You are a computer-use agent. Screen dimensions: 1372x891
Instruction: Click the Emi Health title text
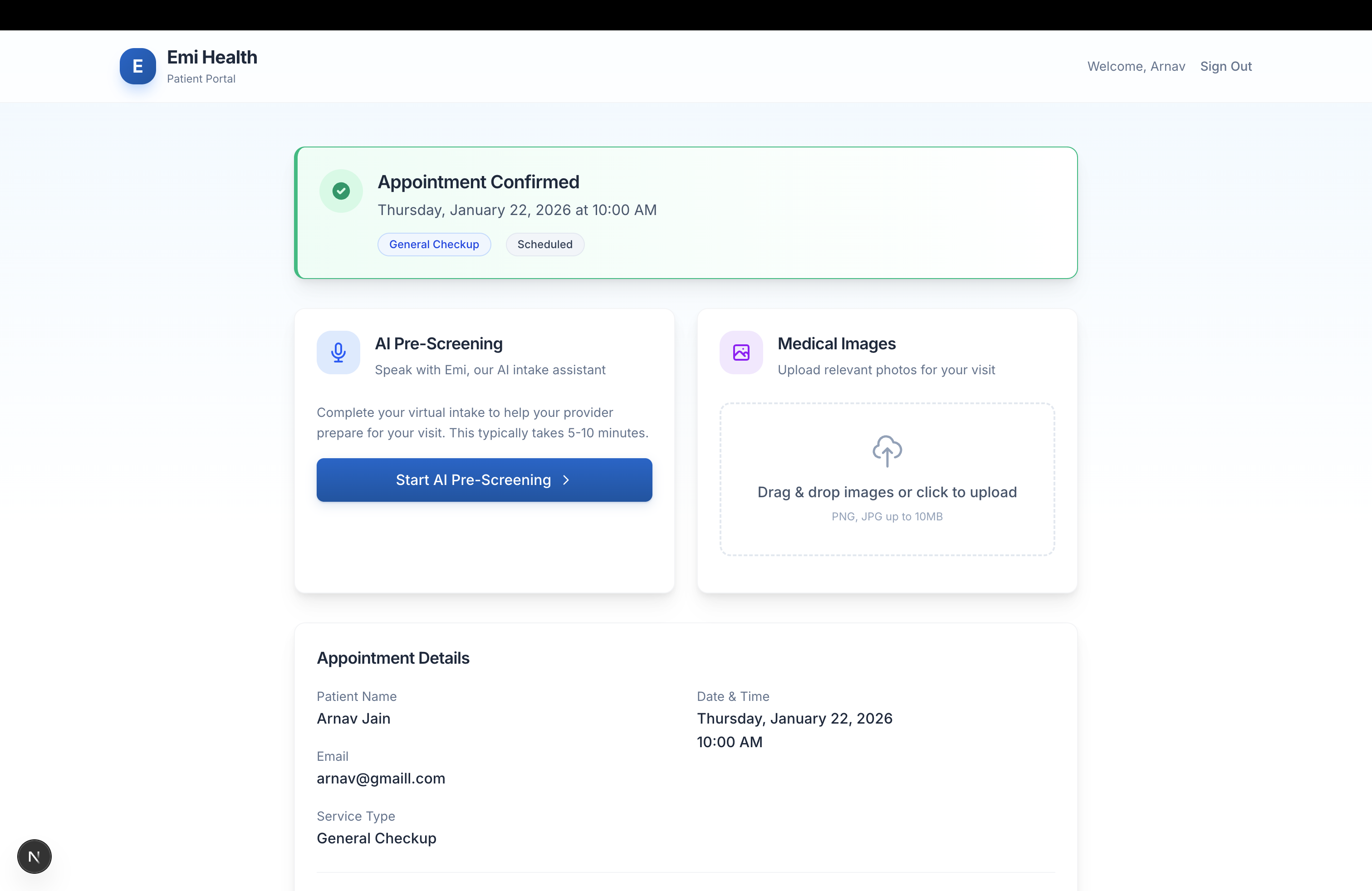point(211,57)
